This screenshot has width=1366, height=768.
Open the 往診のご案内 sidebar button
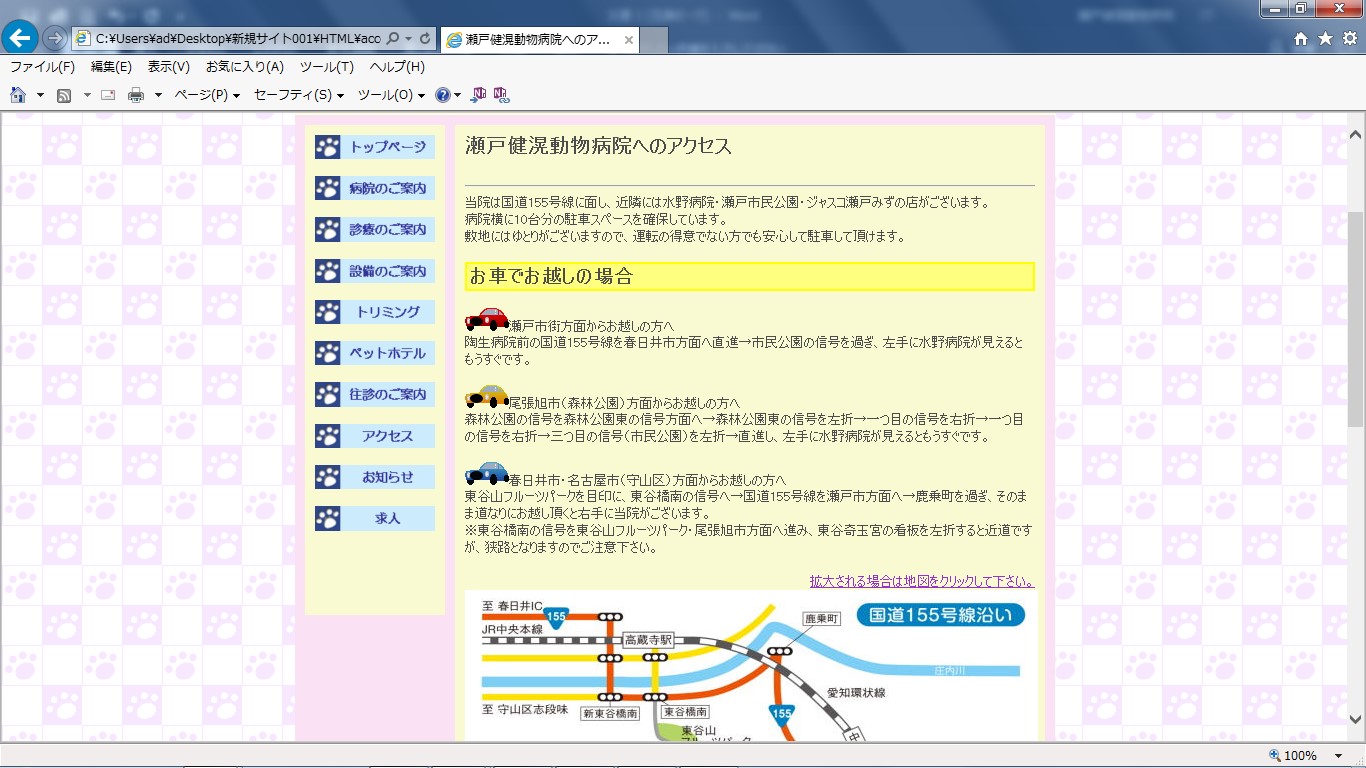(375, 395)
